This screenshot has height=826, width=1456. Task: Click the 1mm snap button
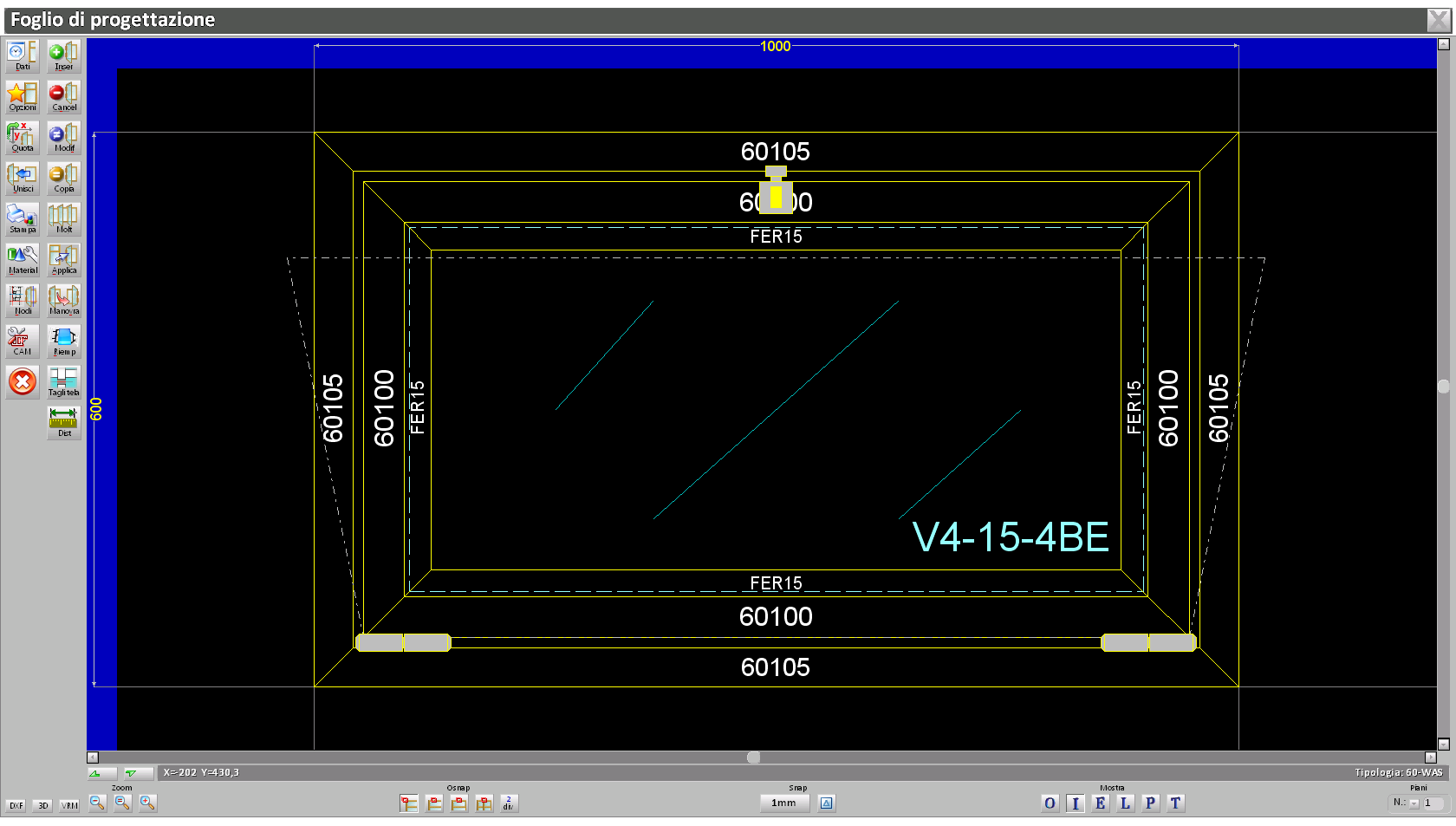(784, 803)
